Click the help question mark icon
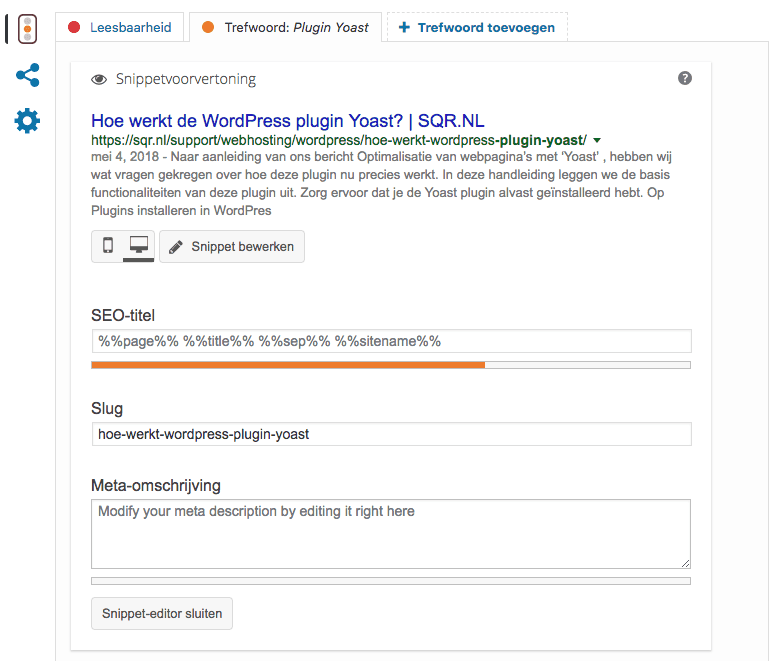773x661 pixels. coord(685,78)
